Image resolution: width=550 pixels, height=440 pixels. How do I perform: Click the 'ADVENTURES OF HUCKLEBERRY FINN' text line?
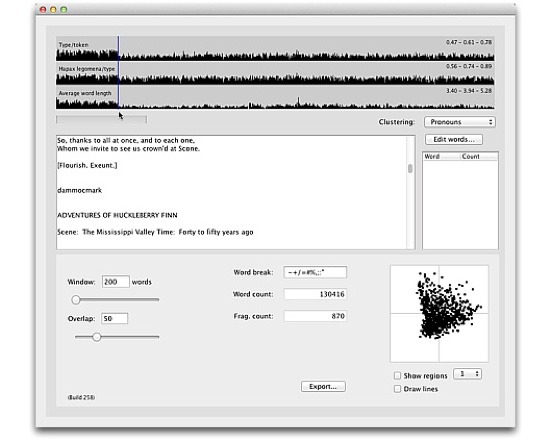[117, 215]
